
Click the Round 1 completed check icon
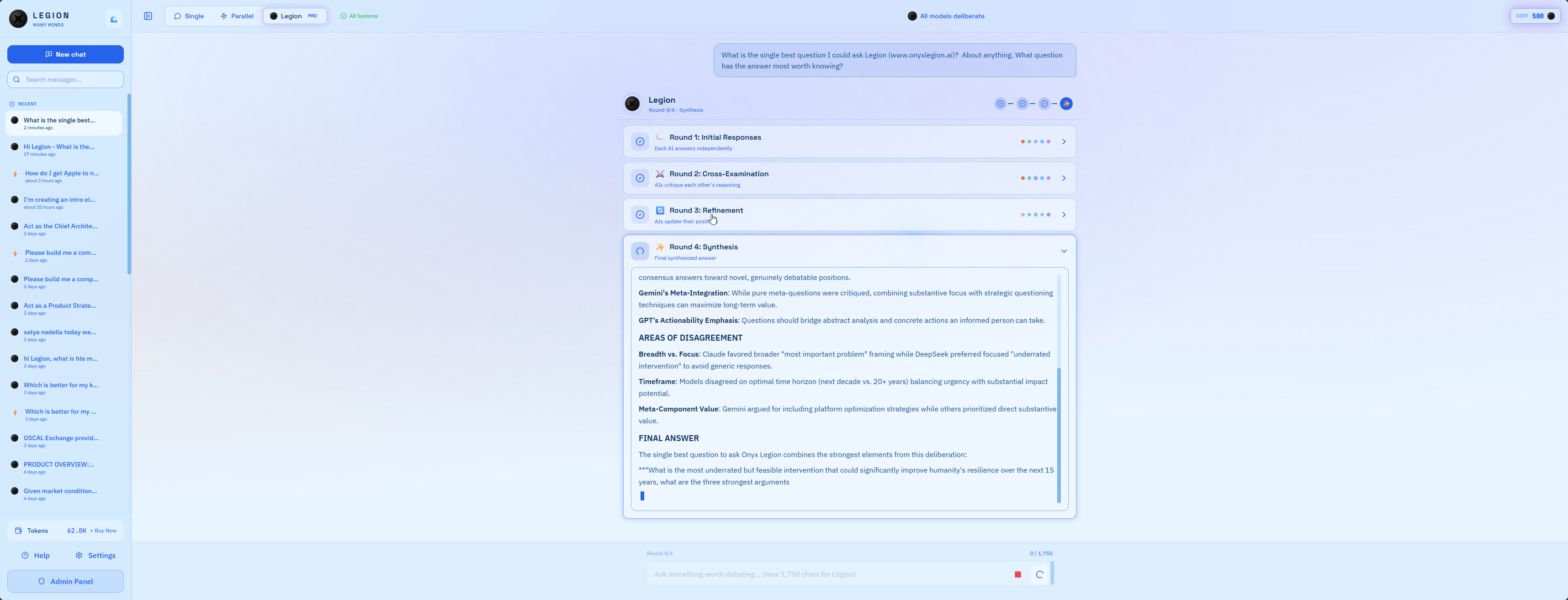pyautogui.click(x=640, y=142)
